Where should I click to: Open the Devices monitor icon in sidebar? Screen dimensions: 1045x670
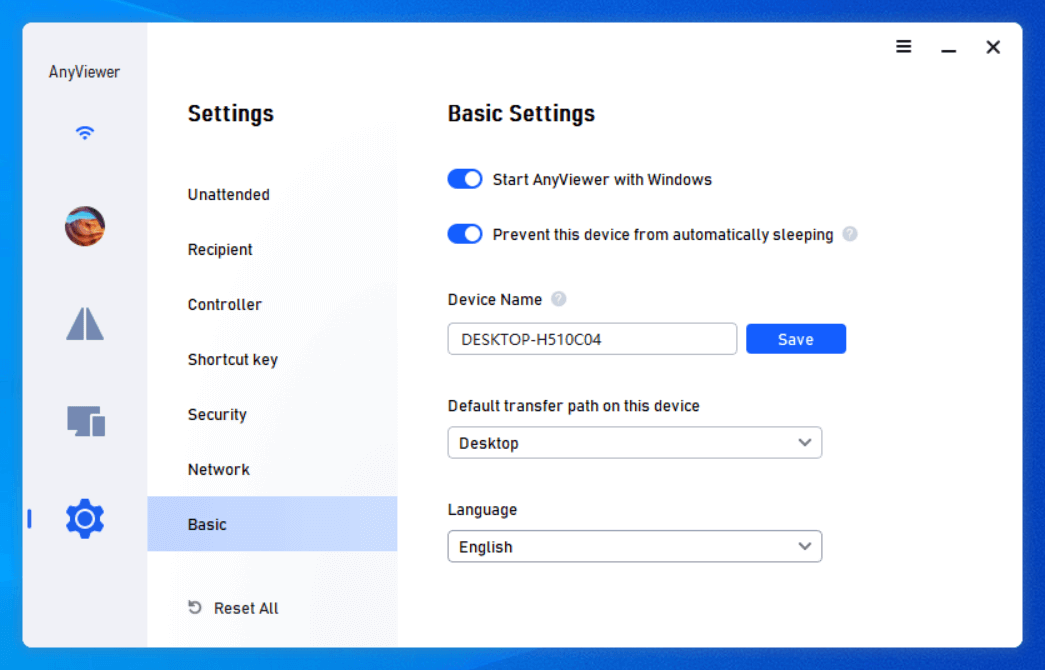click(x=86, y=421)
